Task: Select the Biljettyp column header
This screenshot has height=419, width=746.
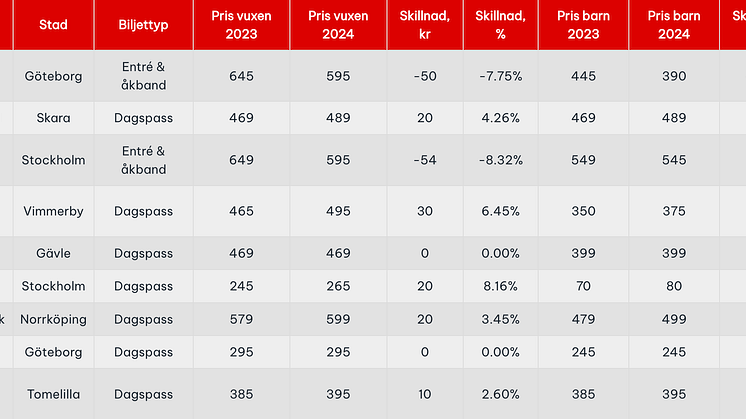Action: [143, 24]
